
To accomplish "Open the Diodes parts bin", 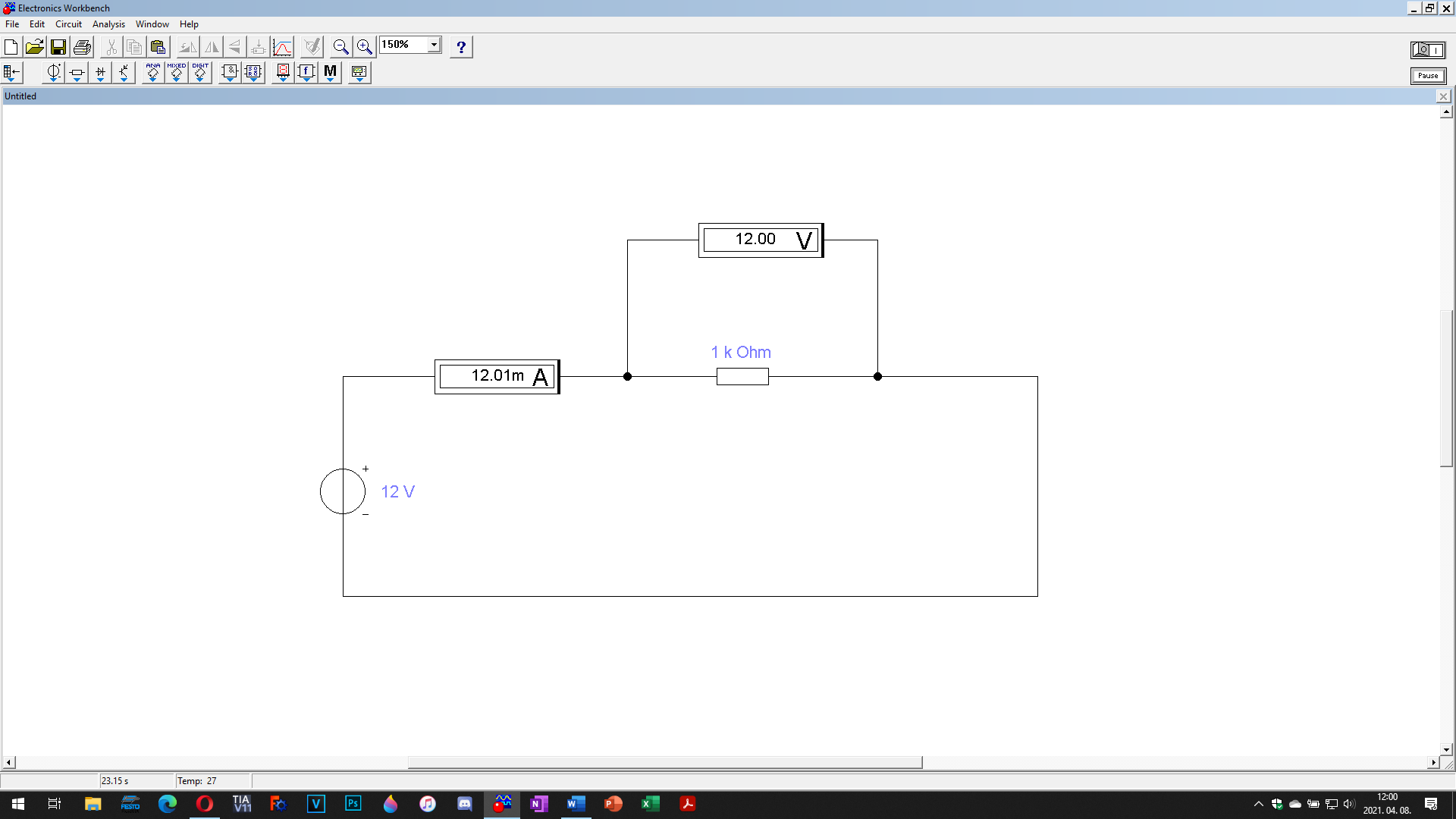I will (100, 73).
